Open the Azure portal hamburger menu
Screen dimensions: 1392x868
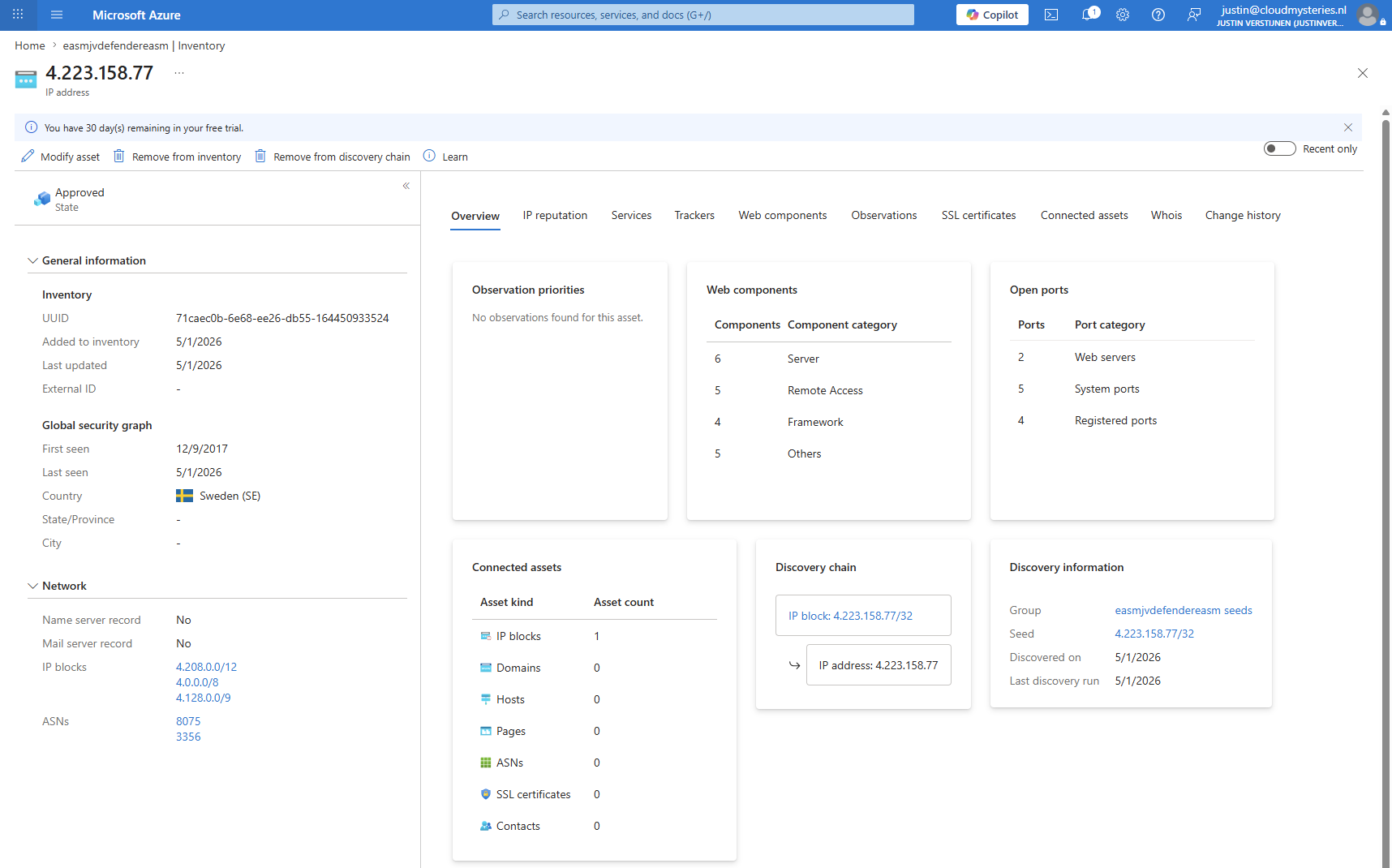click(57, 15)
